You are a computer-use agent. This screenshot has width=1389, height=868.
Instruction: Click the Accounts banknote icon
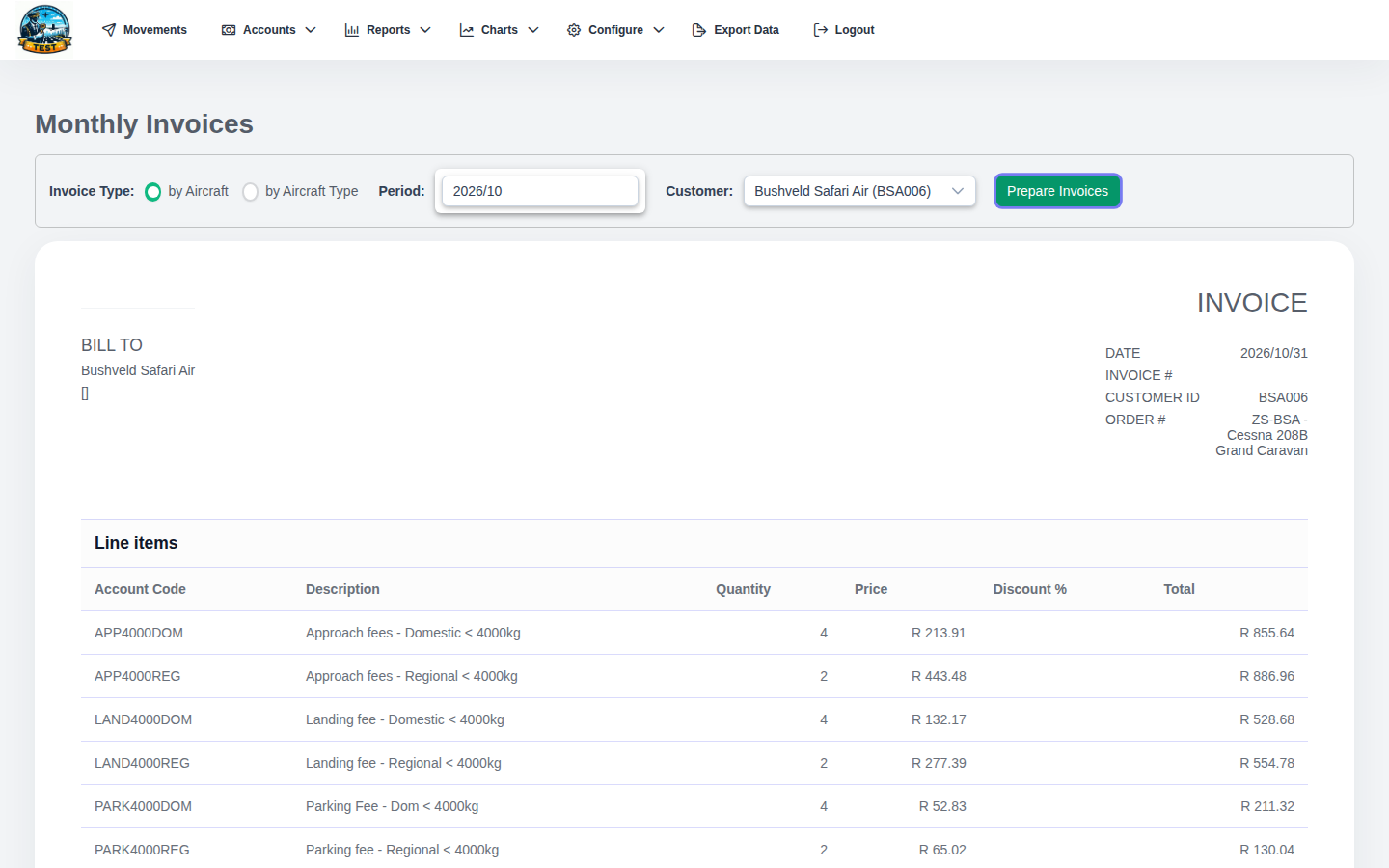pyautogui.click(x=229, y=30)
